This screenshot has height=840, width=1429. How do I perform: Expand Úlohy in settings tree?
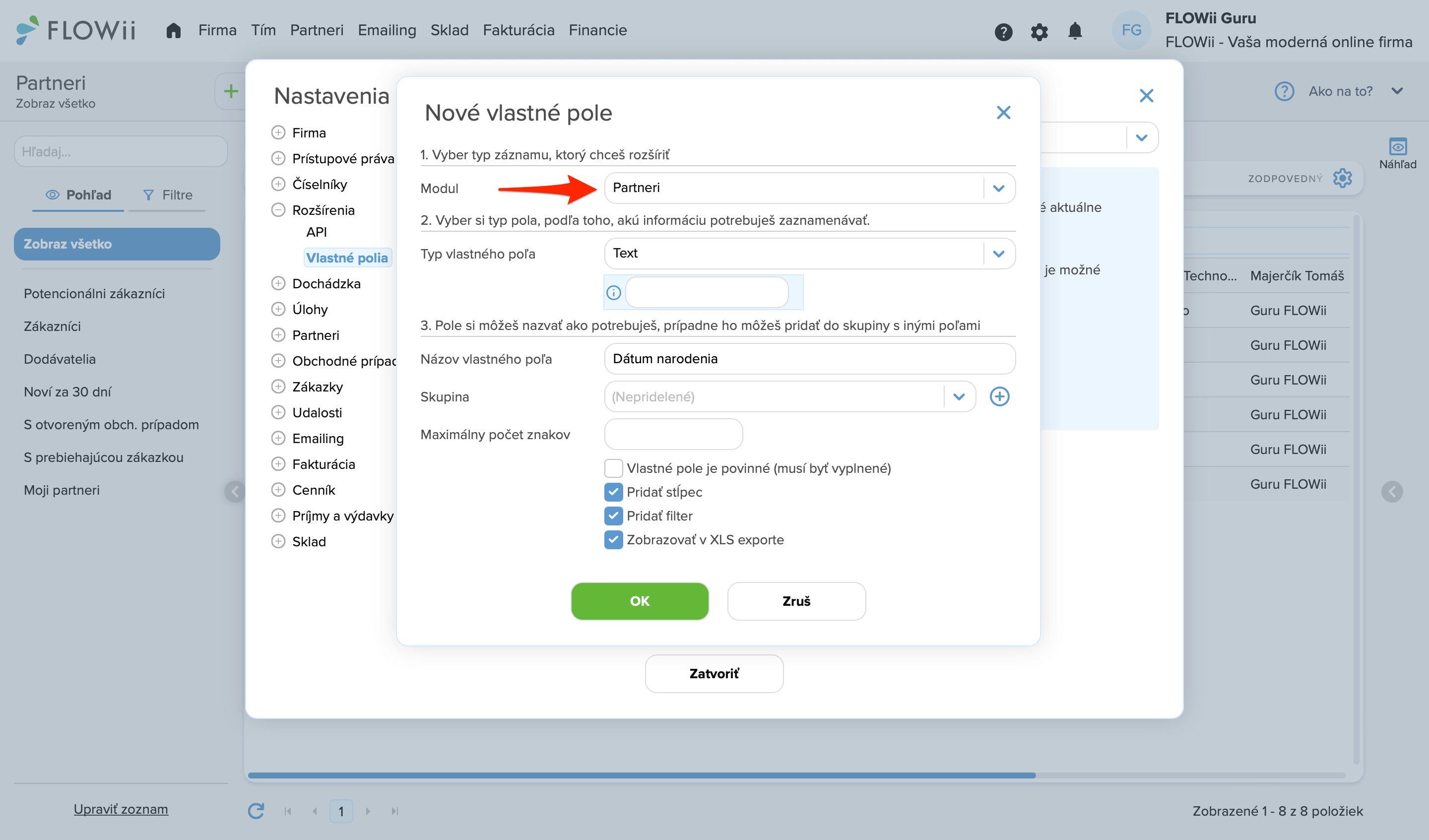(x=278, y=309)
